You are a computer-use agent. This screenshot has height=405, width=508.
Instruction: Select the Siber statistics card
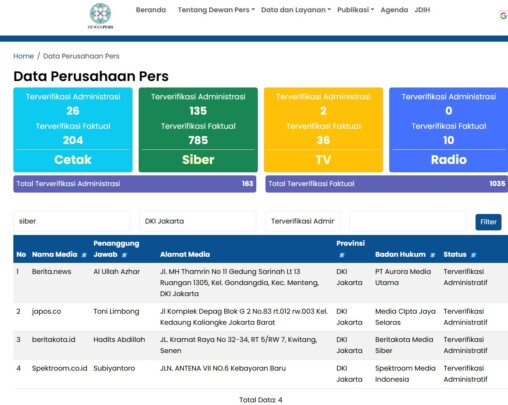click(x=198, y=130)
